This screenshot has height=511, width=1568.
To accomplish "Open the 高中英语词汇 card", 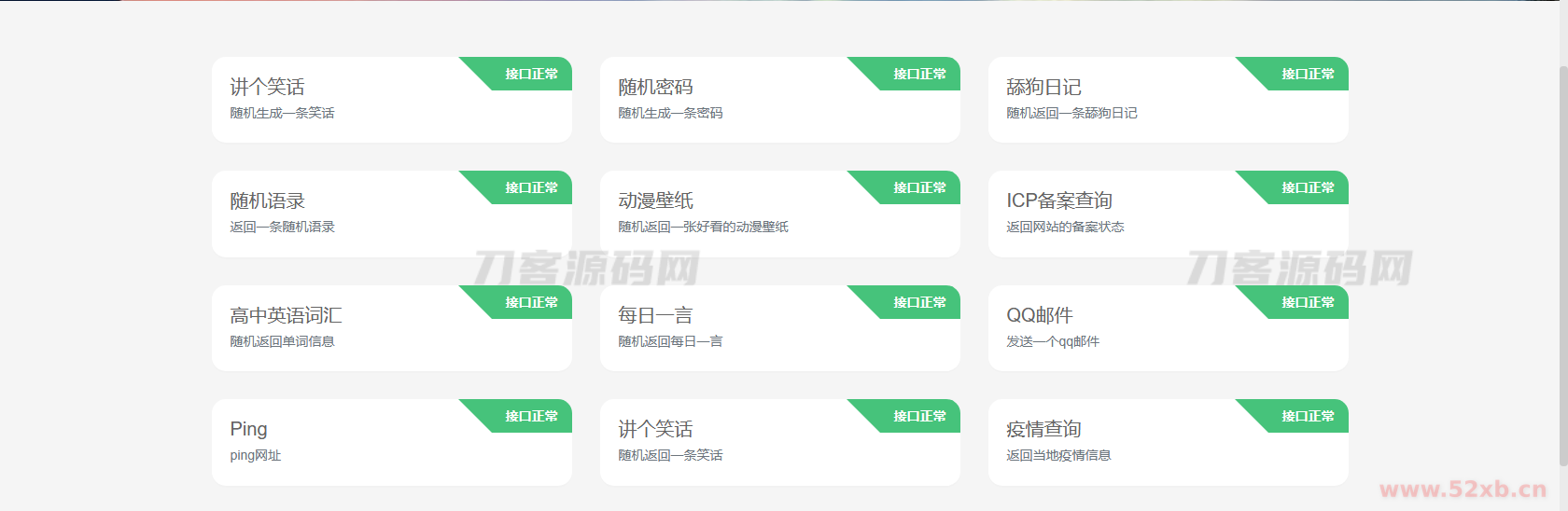I will pyautogui.click(x=286, y=316).
